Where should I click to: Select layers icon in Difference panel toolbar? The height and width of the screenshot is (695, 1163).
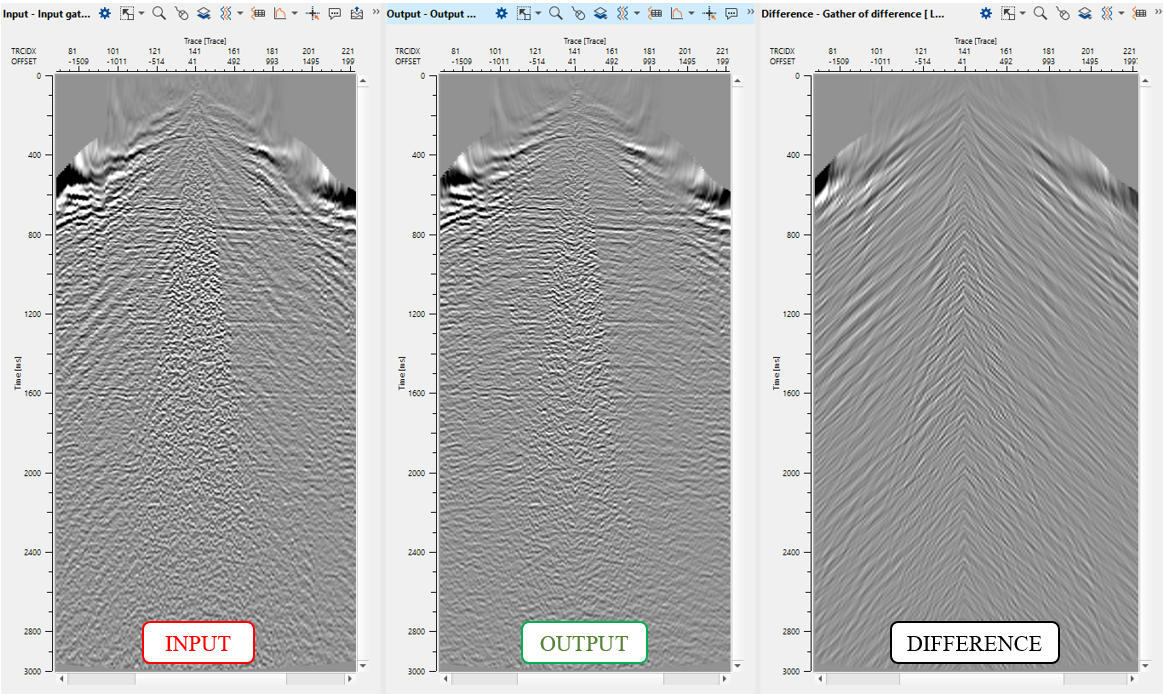click(x=1084, y=14)
